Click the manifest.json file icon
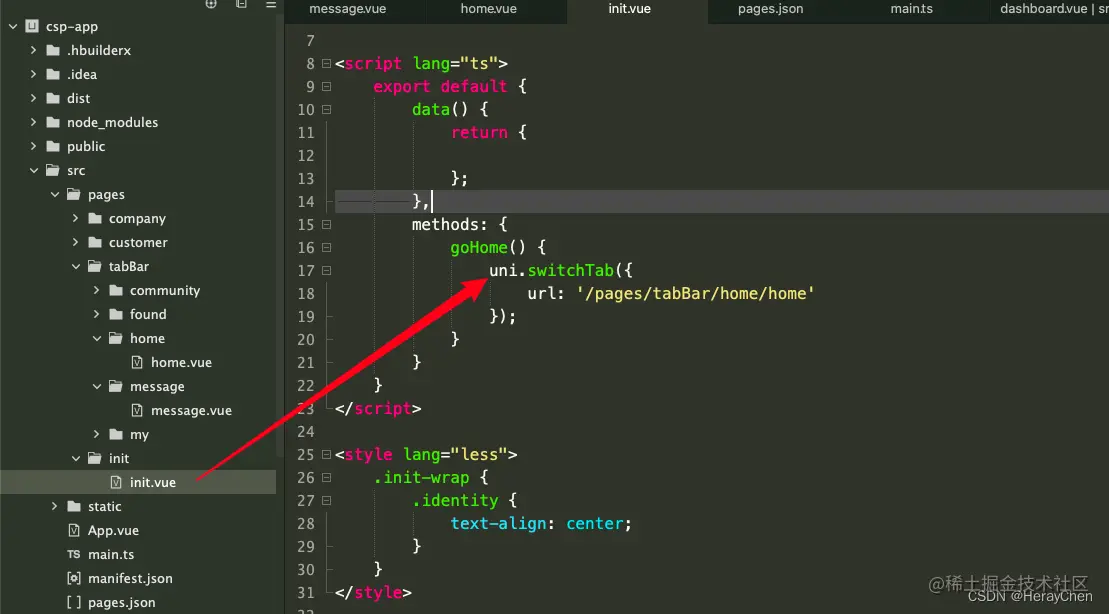The height and width of the screenshot is (614, 1109). coord(74,579)
